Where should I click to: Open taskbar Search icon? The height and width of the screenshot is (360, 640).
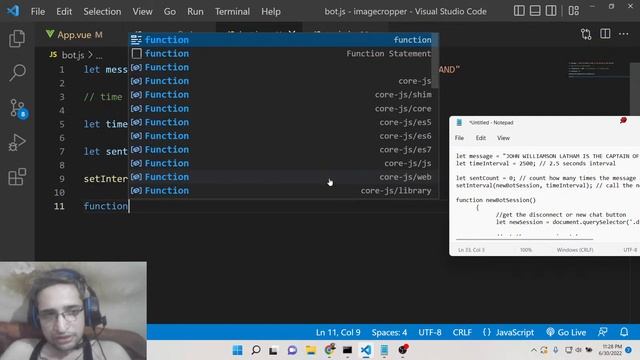256,350
